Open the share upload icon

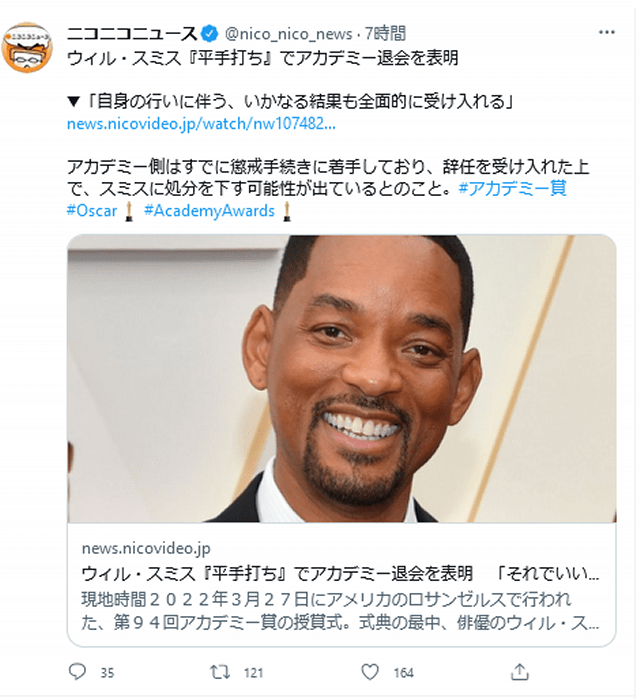pos(519,672)
